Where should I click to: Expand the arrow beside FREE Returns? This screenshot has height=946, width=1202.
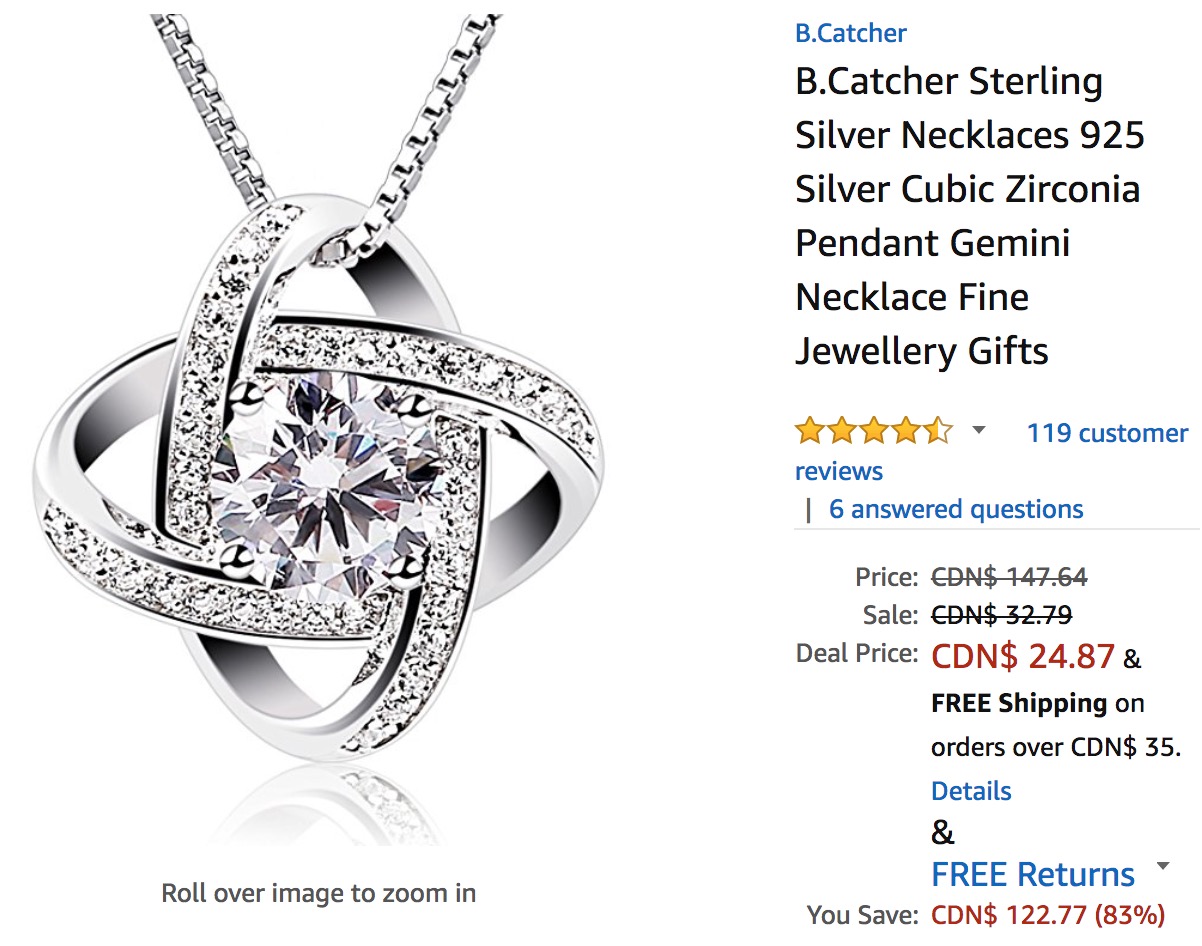1162,866
